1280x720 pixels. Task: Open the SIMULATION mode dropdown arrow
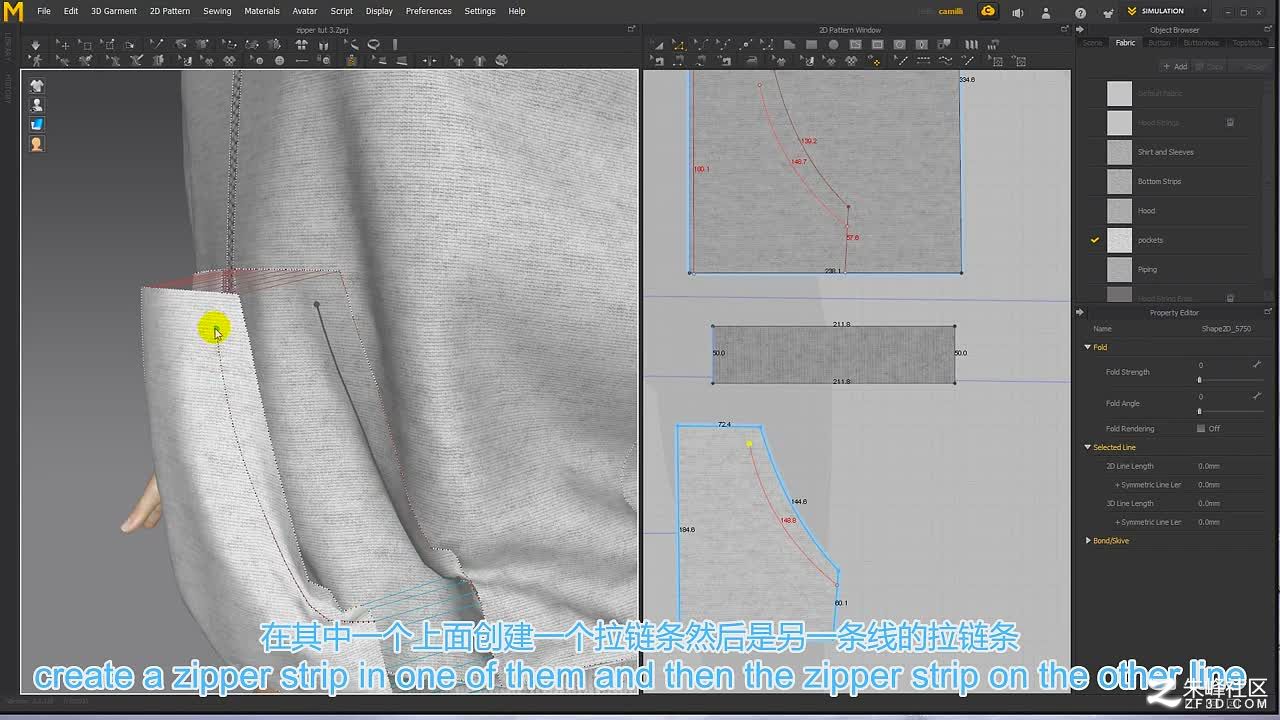point(1204,11)
